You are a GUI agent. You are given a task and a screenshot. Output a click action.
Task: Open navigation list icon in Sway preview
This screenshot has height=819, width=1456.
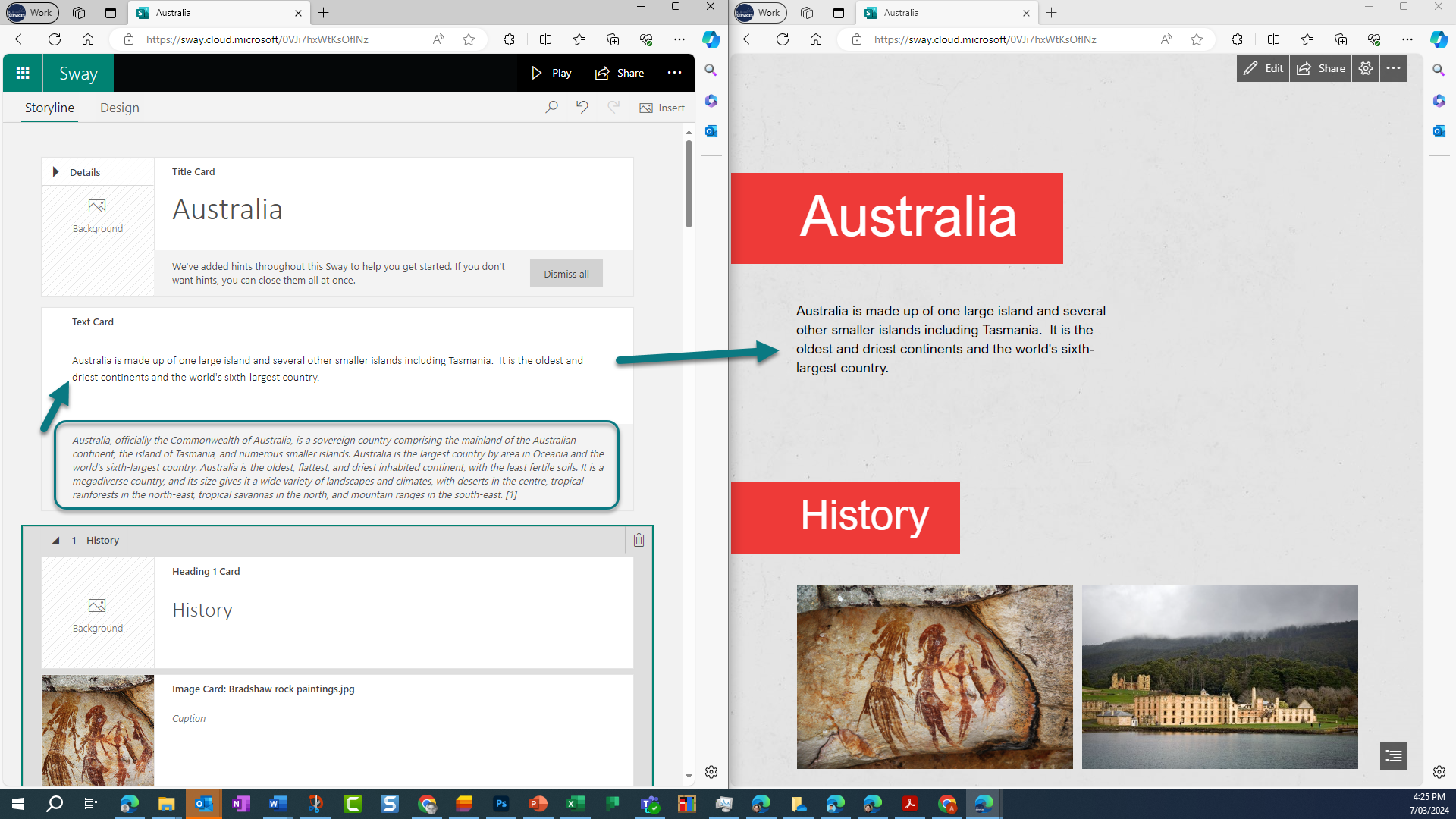[1394, 755]
